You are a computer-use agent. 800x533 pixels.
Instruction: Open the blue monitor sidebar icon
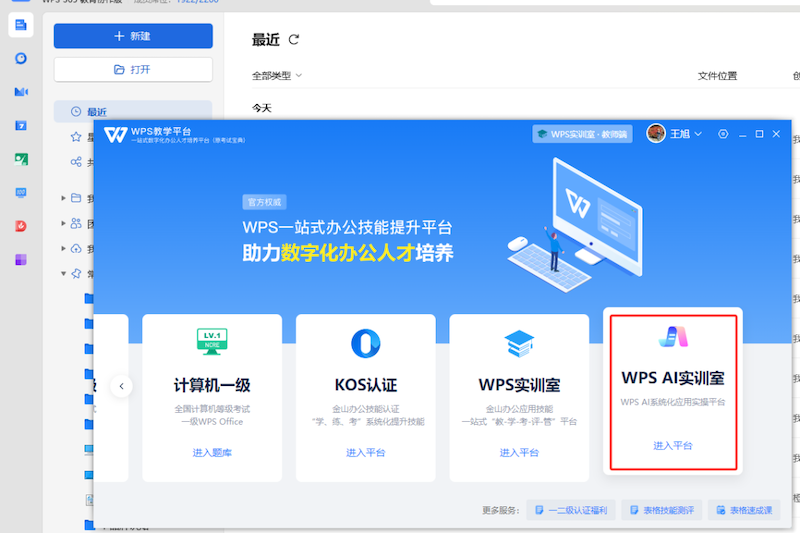(x=21, y=193)
